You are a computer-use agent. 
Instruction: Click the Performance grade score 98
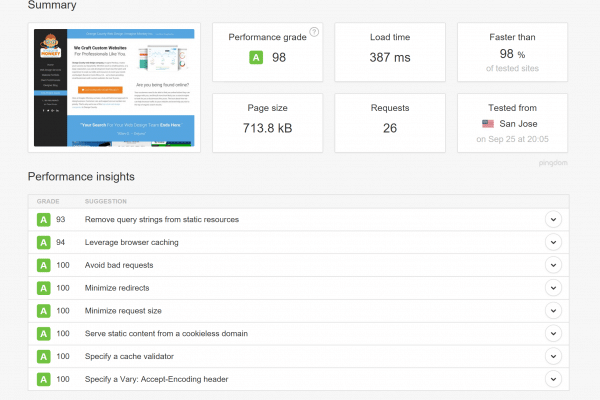pyautogui.click(x=279, y=57)
